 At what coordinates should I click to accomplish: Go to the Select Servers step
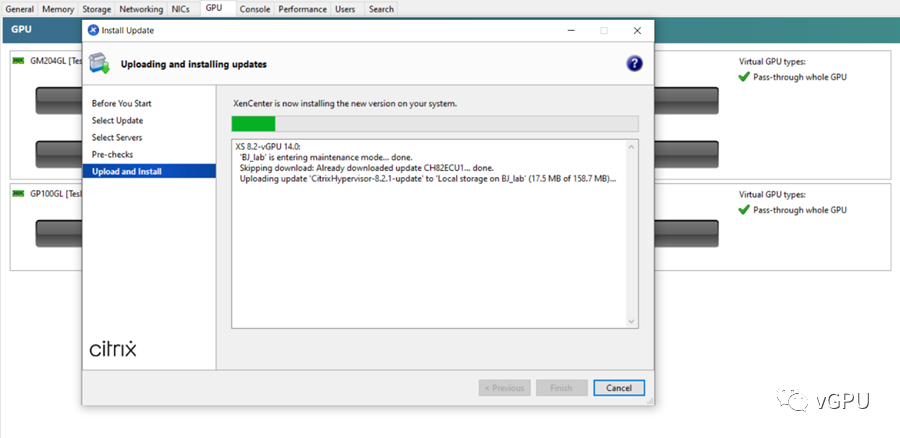(x=117, y=137)
